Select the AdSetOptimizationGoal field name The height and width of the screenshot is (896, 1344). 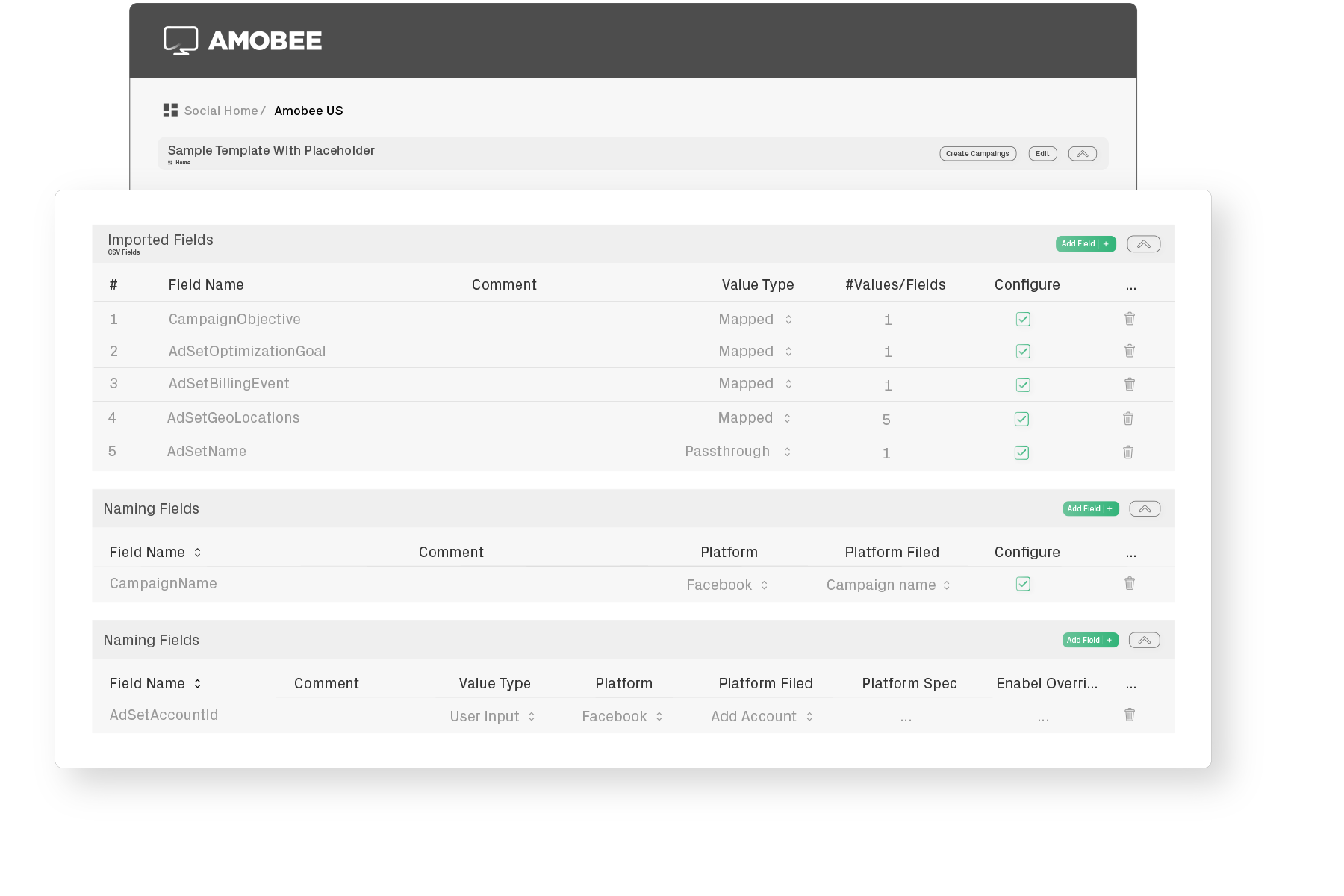[247, 352]
